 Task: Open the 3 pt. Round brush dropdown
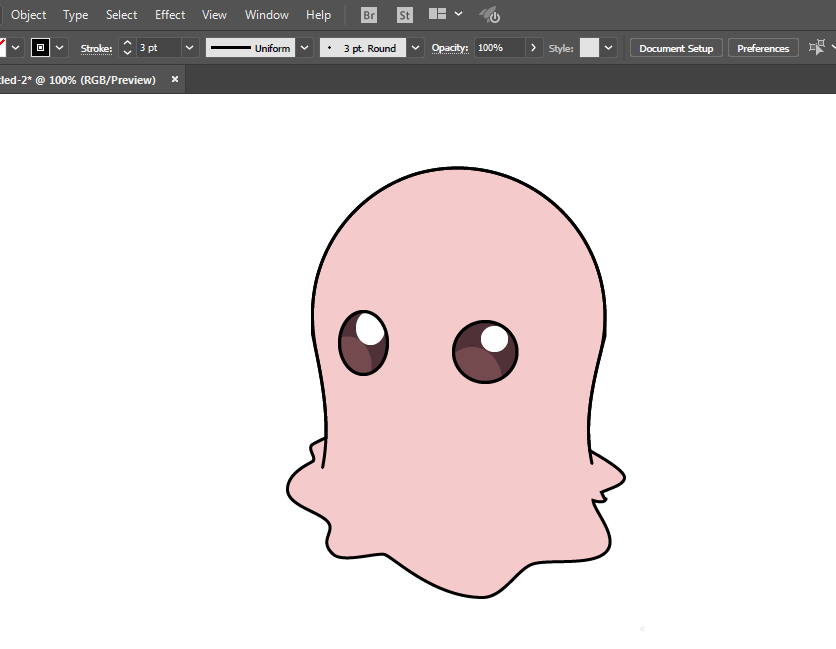click(x=415, y=48)
